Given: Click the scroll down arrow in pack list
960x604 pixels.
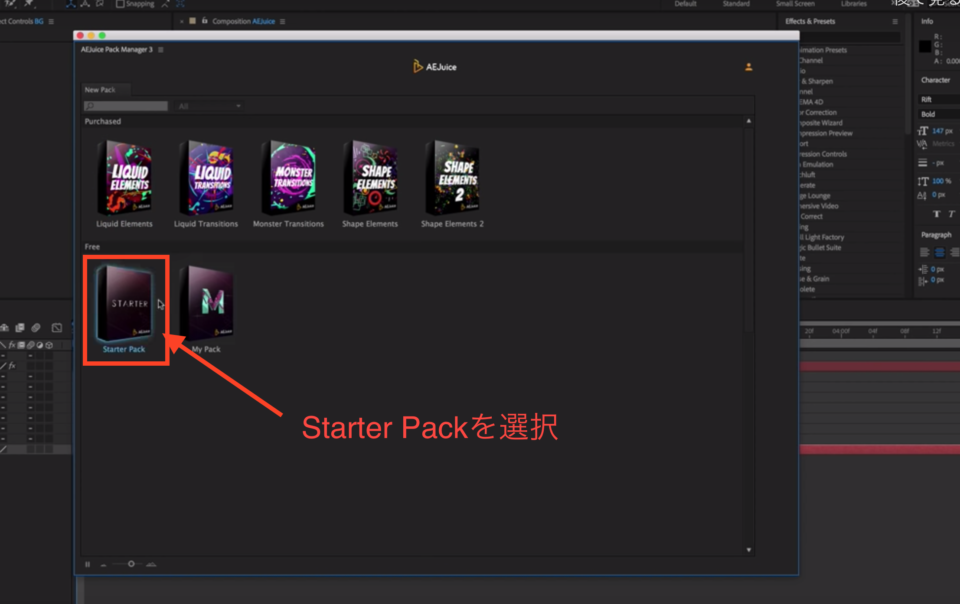Looking at the screenshot, I should pyautogui.click(x=748, y=550).
